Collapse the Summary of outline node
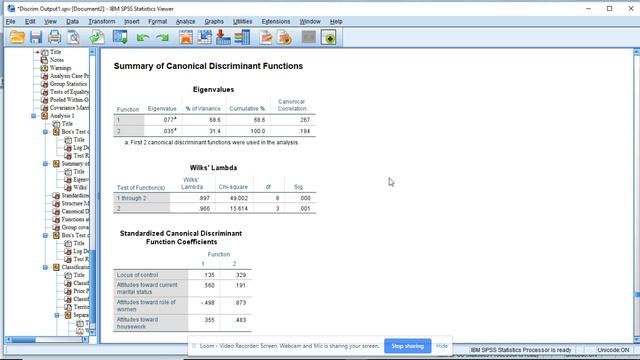This screenshot has width=640, height=360. [45, 164]
